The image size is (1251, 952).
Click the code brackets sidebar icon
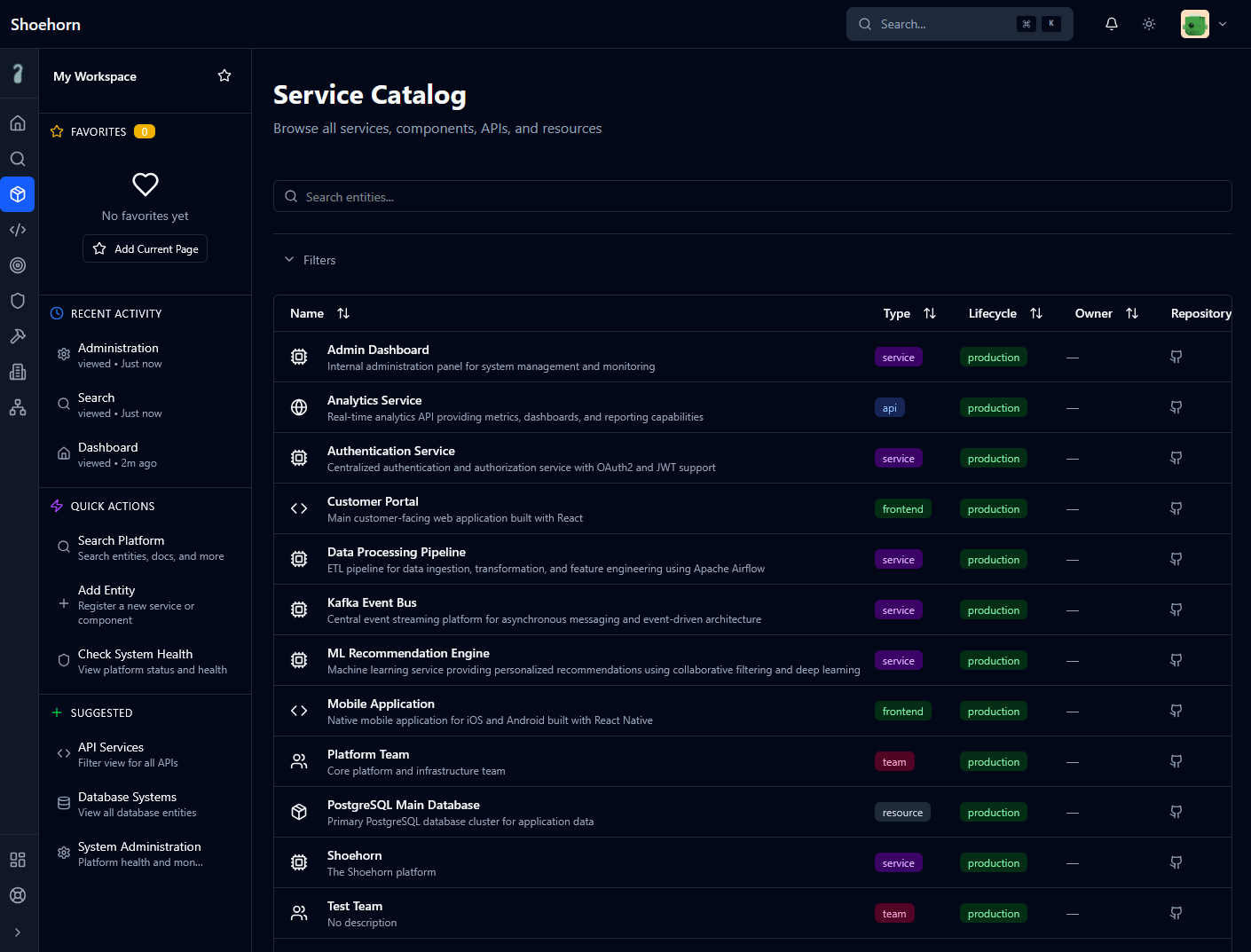(x=18, y=230)
